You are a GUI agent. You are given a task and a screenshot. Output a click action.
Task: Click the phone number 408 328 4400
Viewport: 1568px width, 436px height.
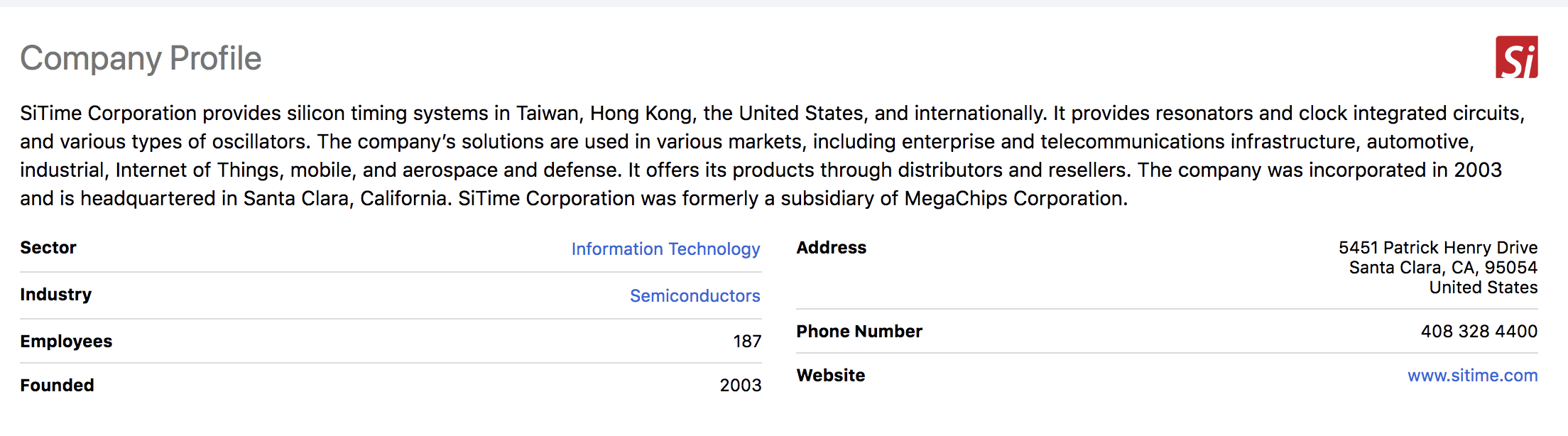(1479, 332)
